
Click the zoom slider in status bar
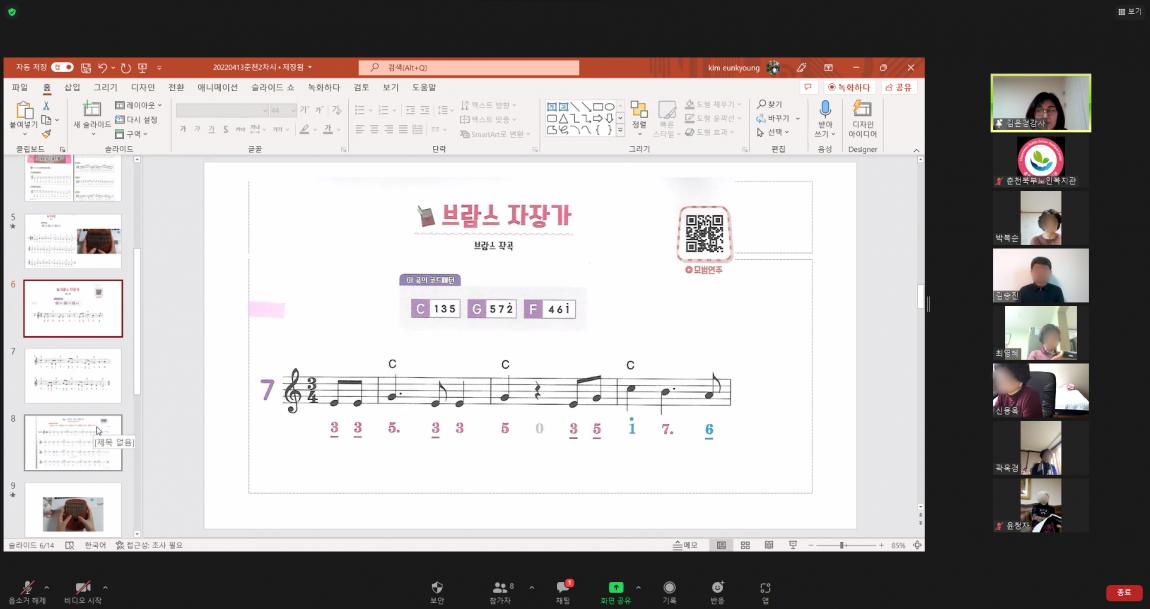click(845, 545)
